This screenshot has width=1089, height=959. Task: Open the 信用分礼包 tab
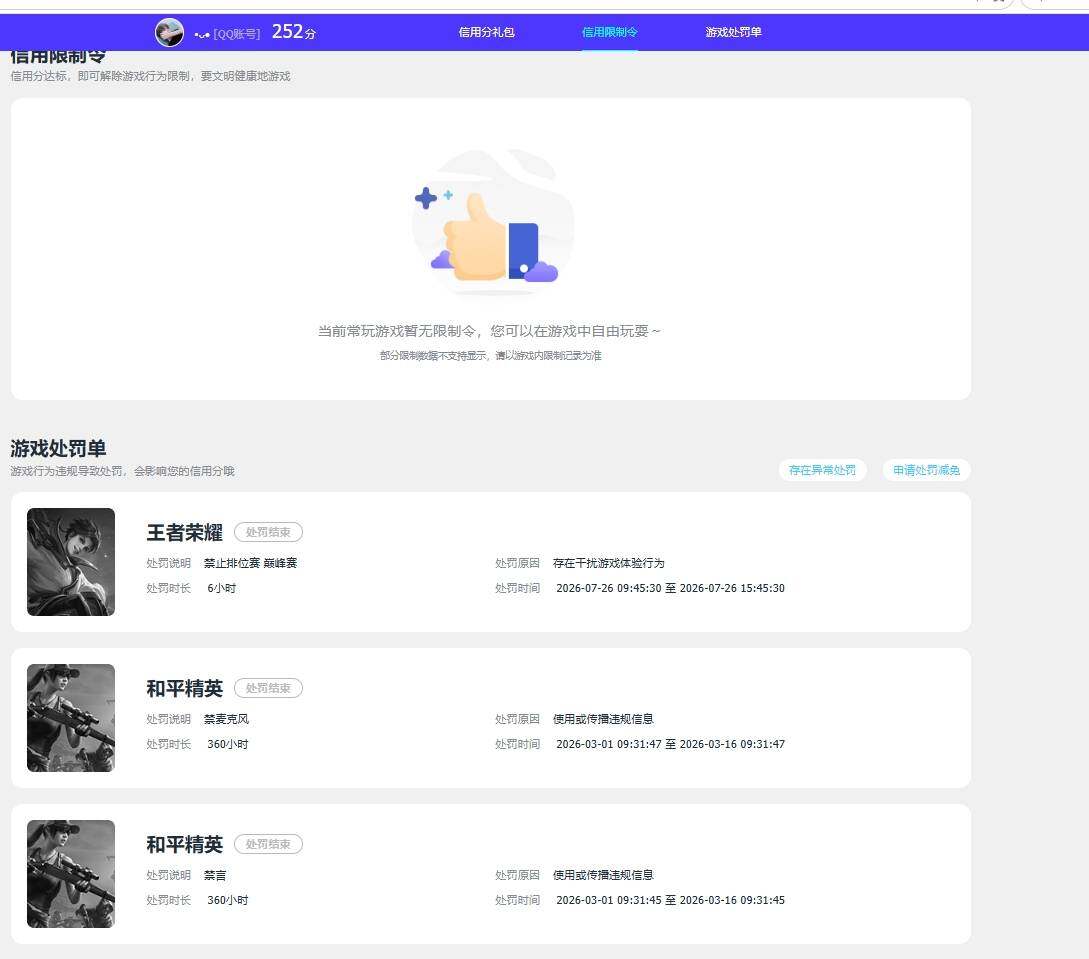tap(486, 32)
